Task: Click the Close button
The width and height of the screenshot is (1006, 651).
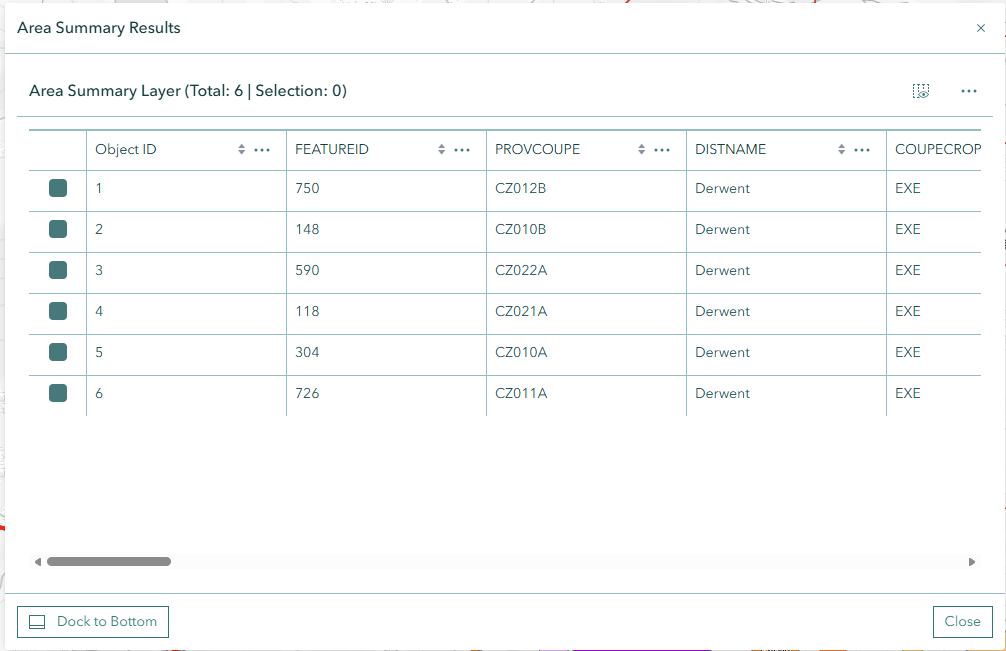Action: pyautogui.click(x=962, y=621)
